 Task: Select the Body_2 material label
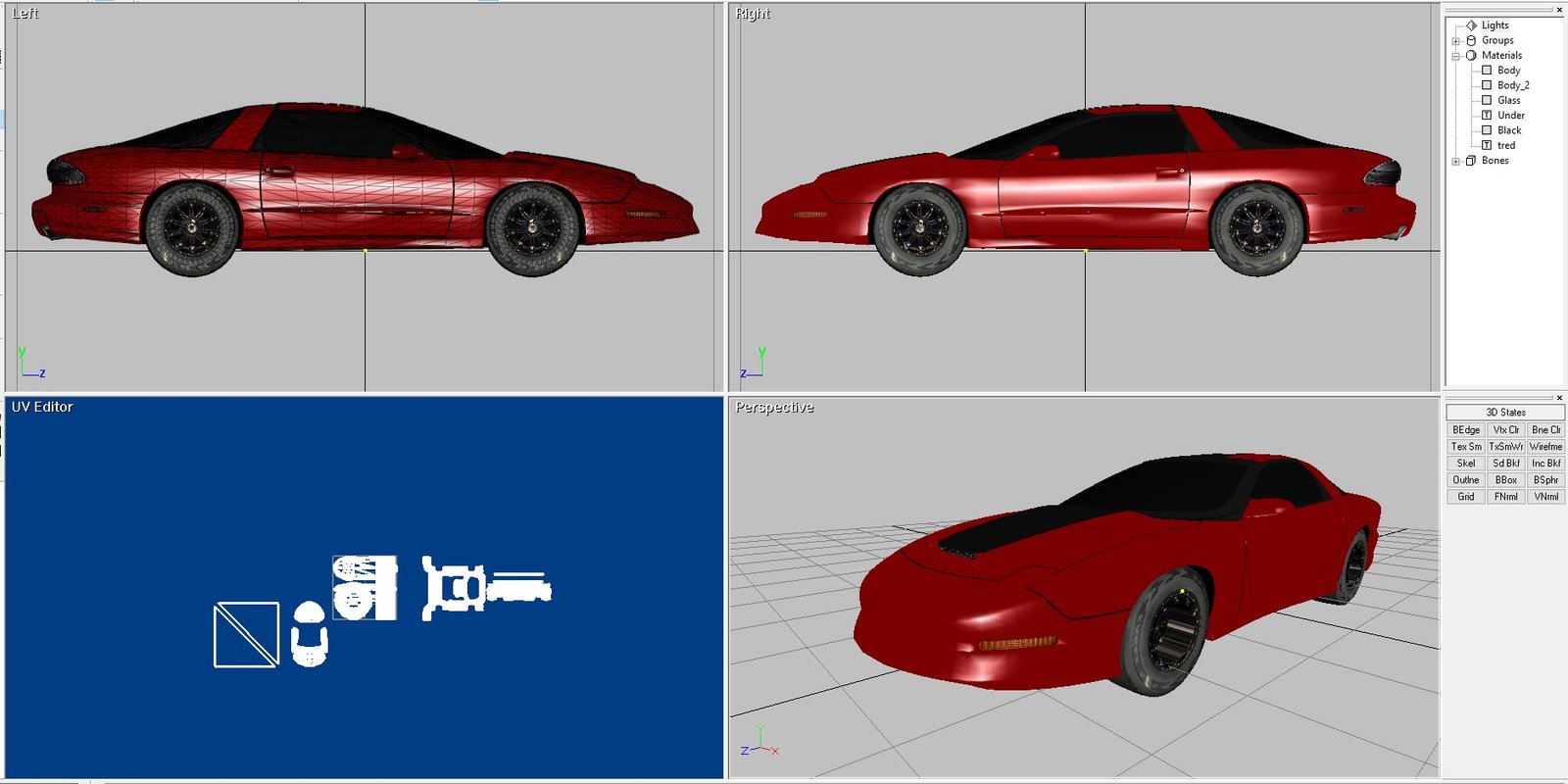tap(1513, 85)
